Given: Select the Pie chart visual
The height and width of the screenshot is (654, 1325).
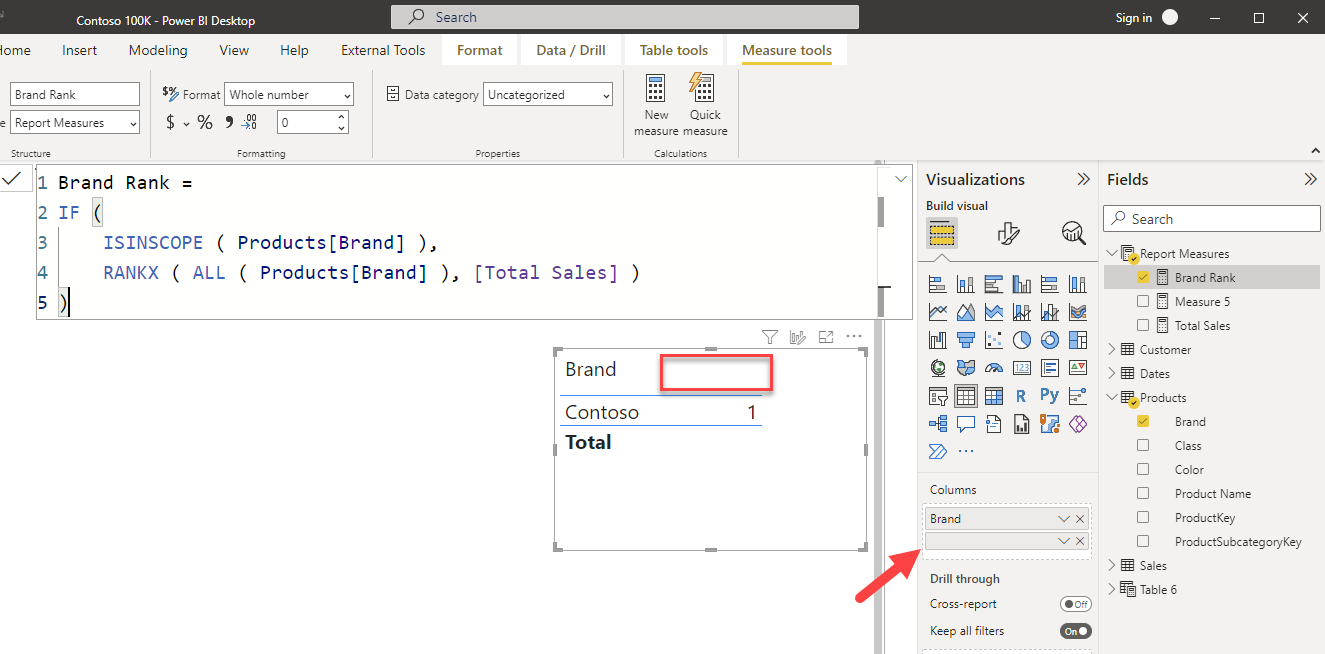Looking at the screenshot, I should click(x=1021, y=341).
